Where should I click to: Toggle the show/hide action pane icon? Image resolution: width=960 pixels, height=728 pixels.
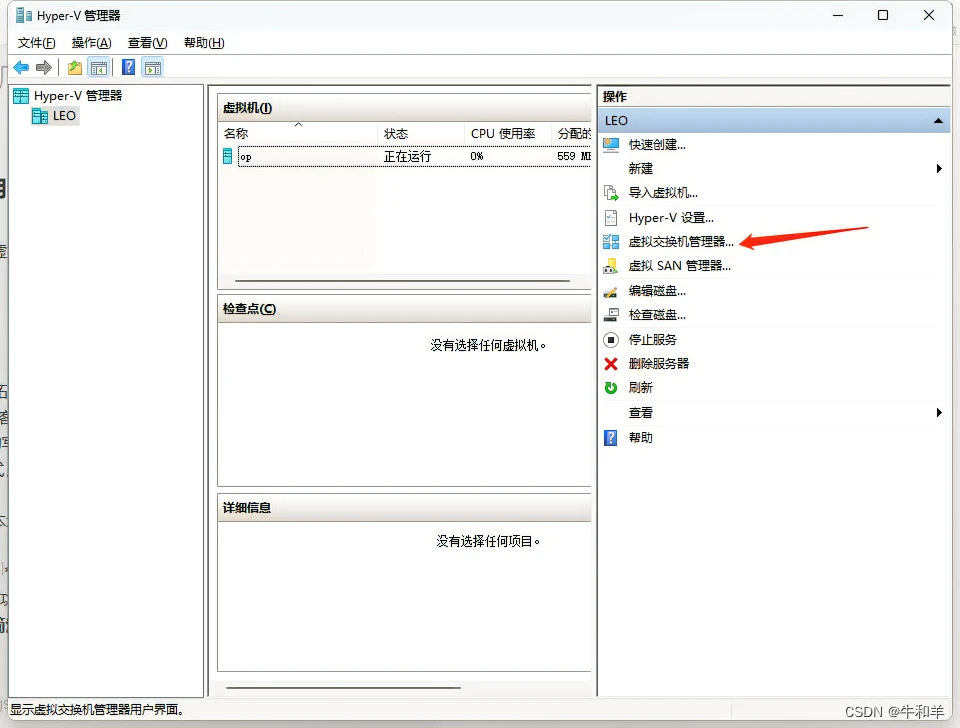pos(152,67)
